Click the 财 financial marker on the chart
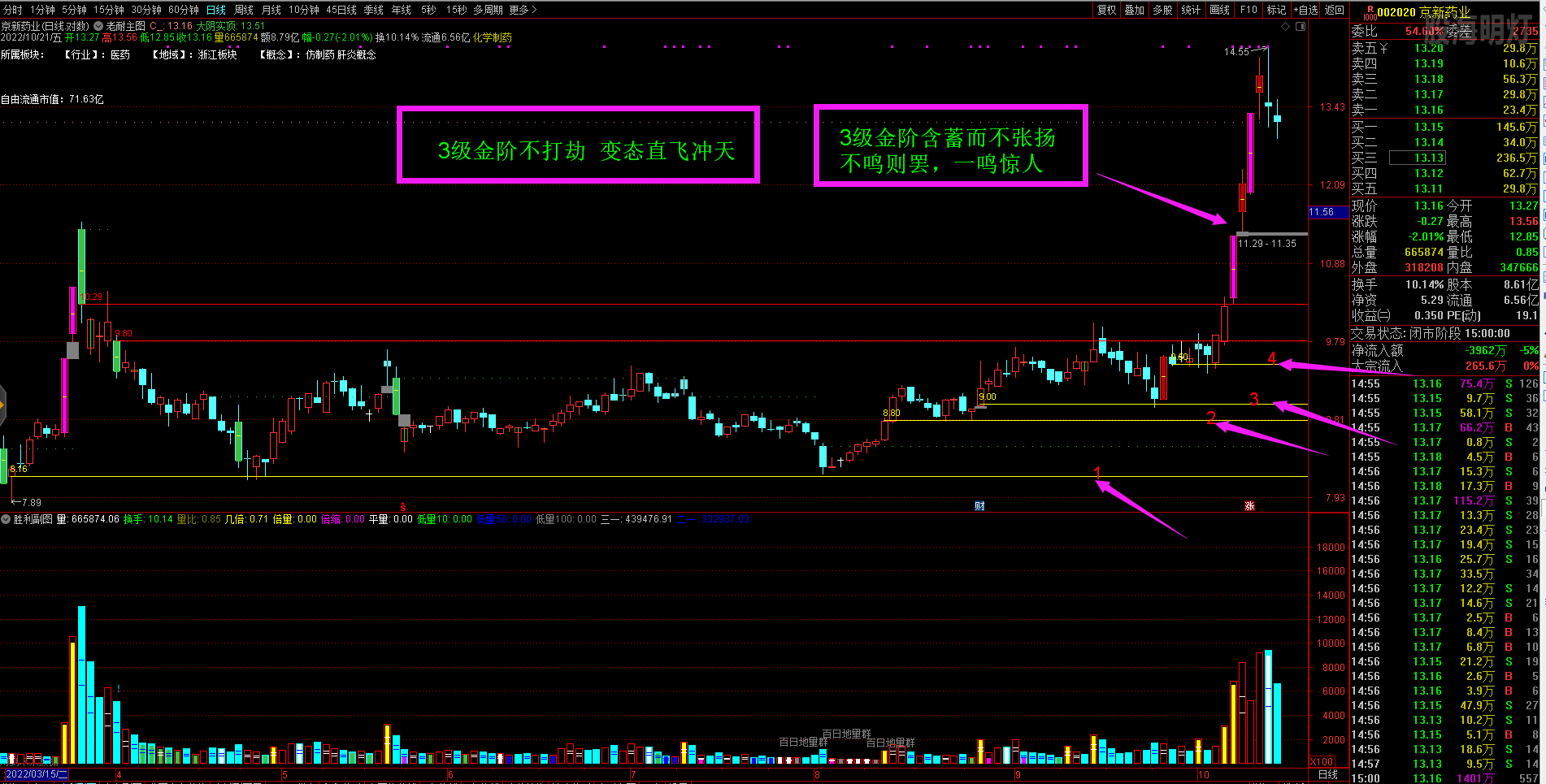Viewport: 1546px width, 784px height. (x=979, y=506)
